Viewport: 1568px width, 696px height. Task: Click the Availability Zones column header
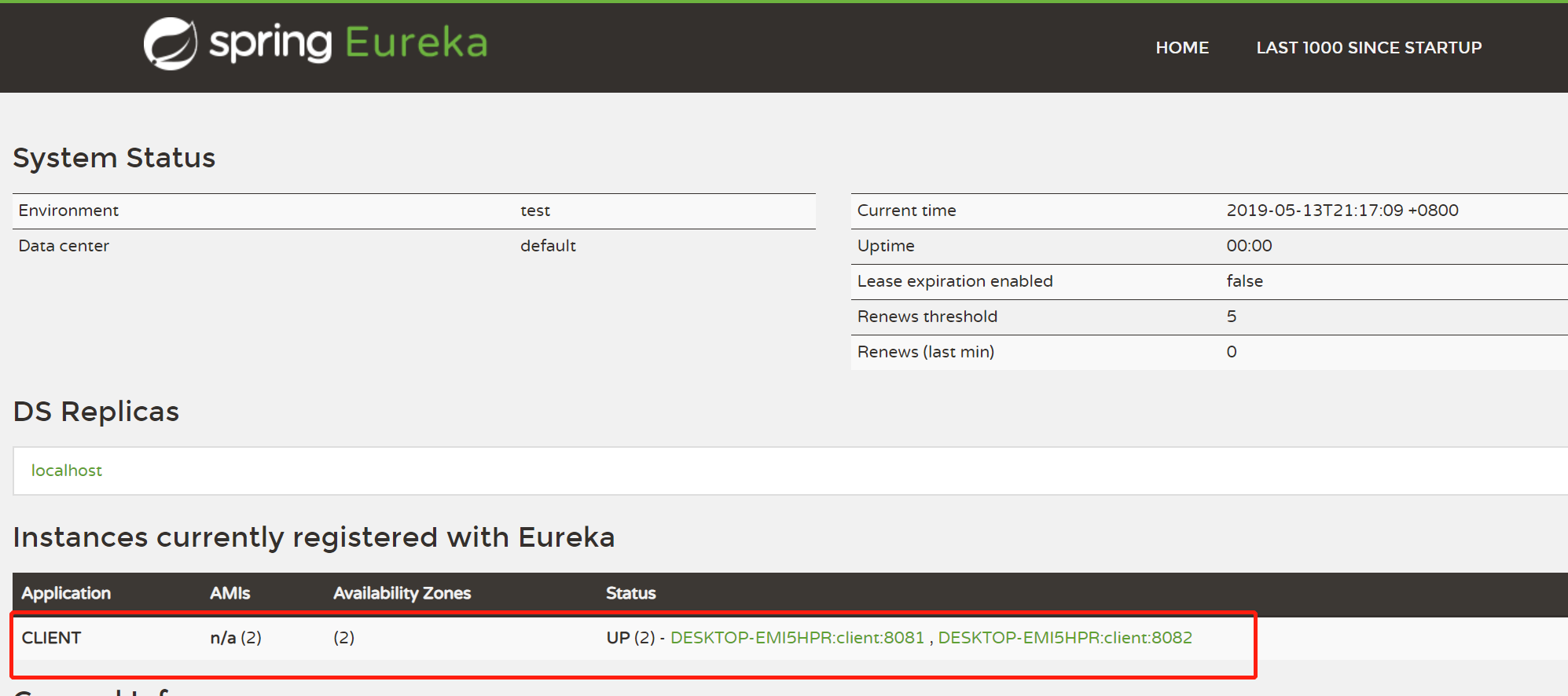(402, 593)
